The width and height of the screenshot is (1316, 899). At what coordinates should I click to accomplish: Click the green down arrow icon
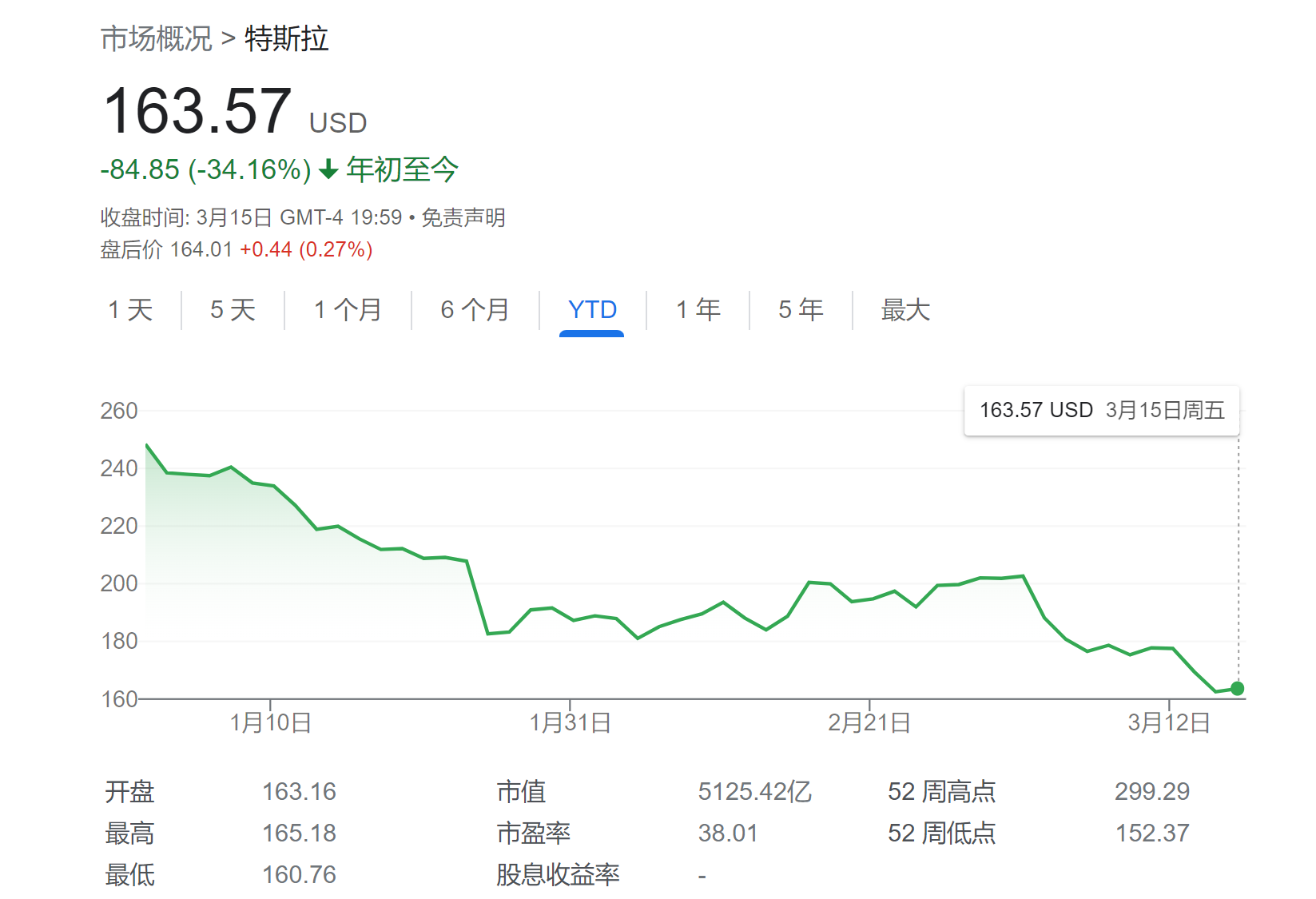328,169
